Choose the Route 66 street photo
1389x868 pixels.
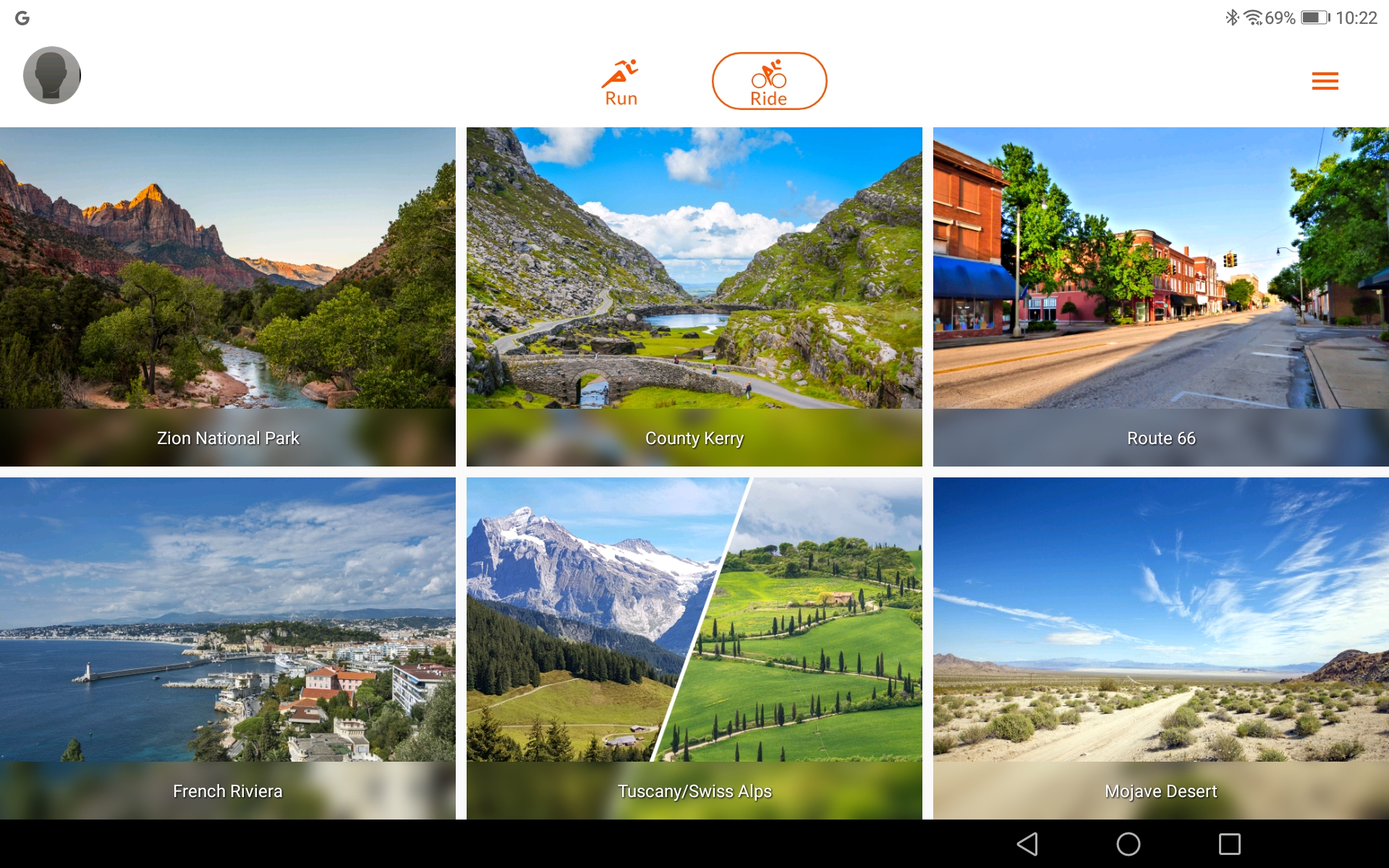(x=1160, y=268)
